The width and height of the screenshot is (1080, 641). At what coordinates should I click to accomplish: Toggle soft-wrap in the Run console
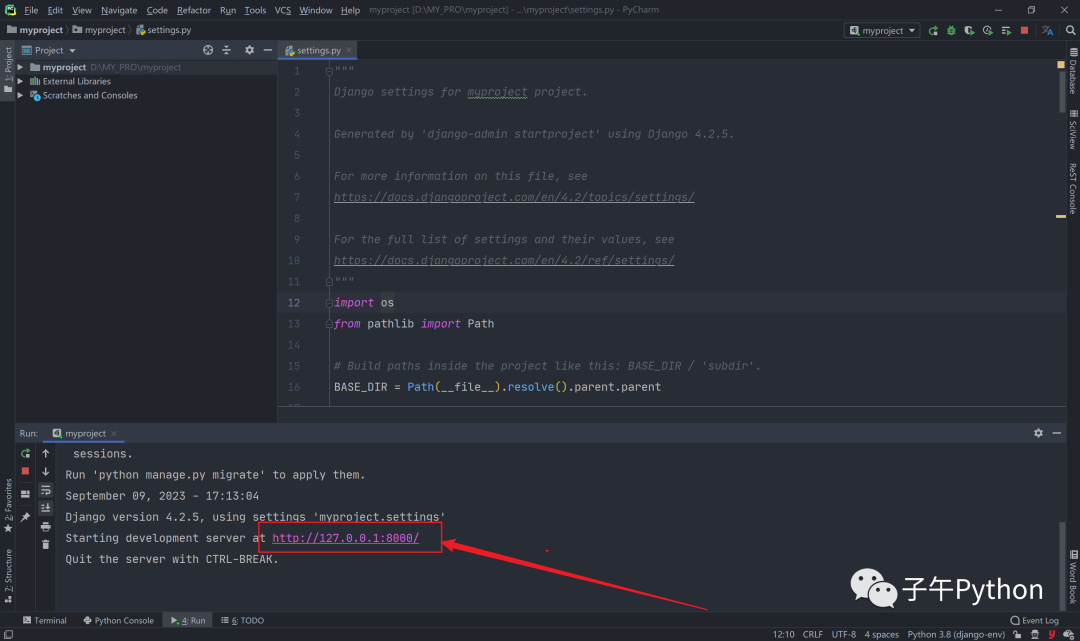pyautogui.click(x=45, y=490)
